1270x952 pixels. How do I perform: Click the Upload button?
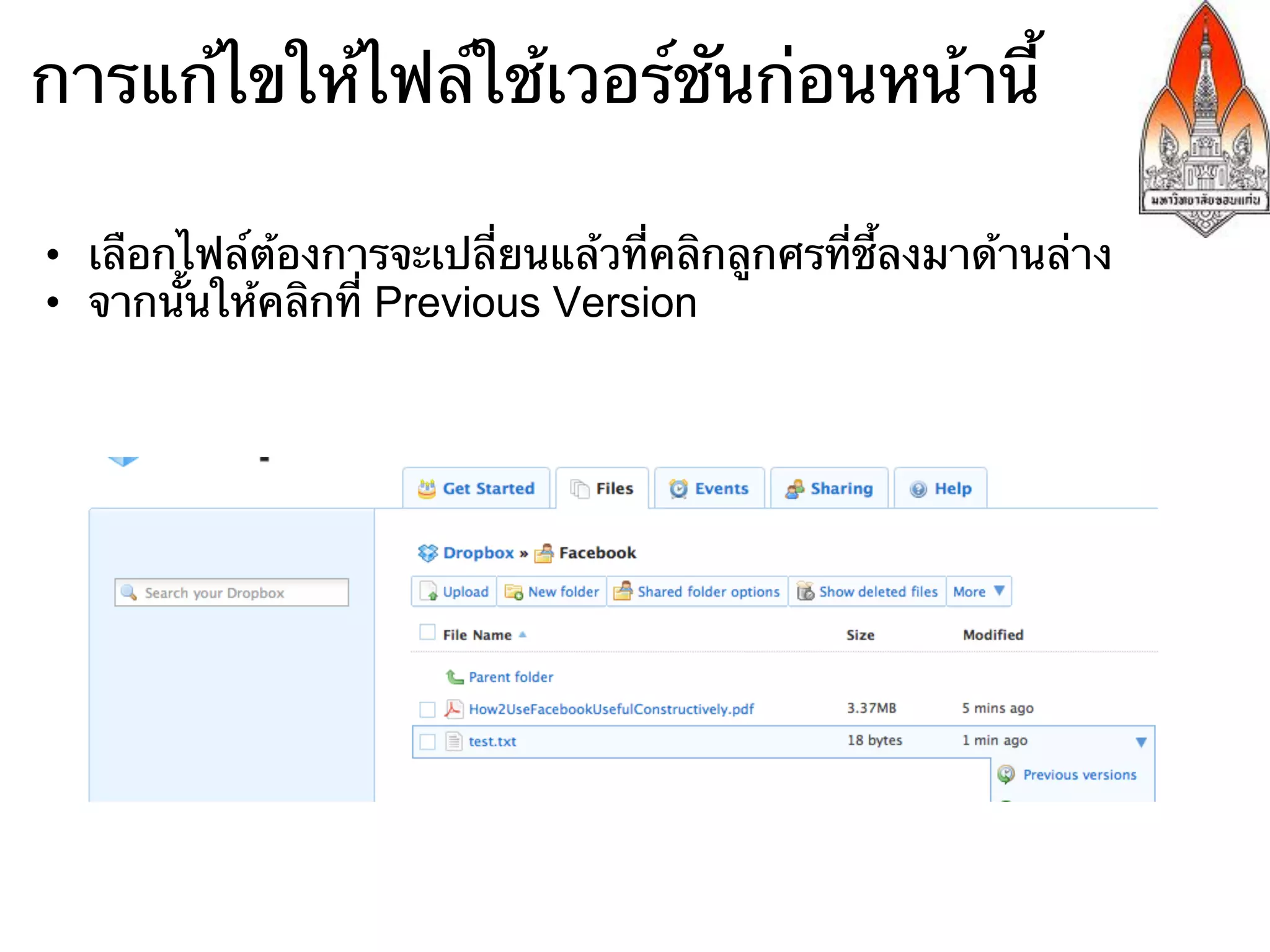pyautogui.click(x=454, y=592)
